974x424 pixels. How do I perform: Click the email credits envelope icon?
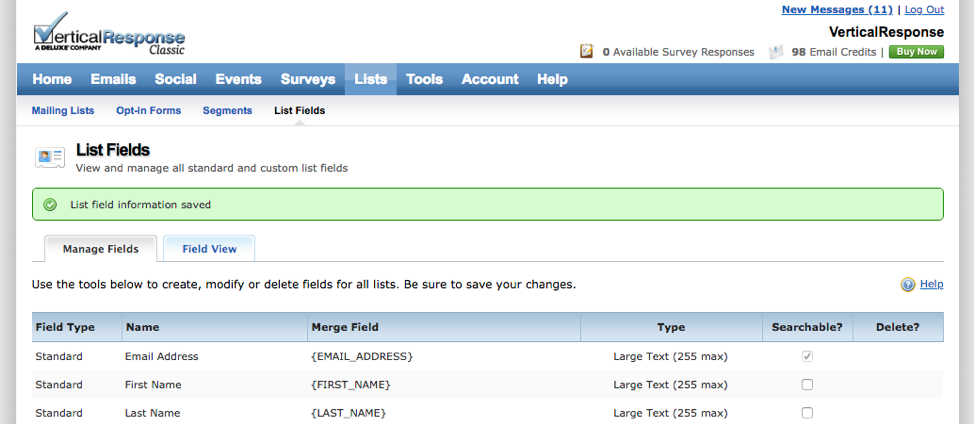coord(776,52)
